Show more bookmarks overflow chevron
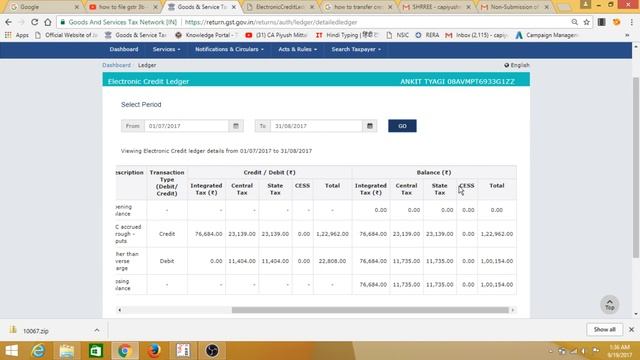 tap(627, 35)
